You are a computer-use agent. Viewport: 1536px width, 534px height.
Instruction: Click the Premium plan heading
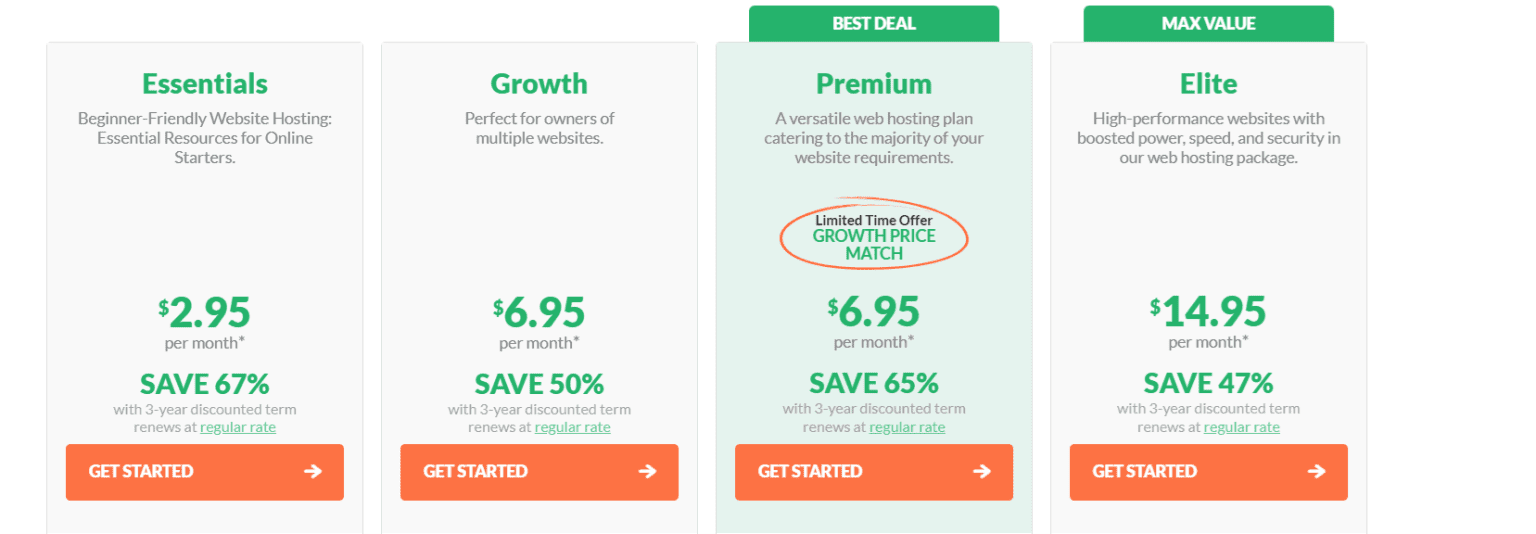(x=874, y=83)
